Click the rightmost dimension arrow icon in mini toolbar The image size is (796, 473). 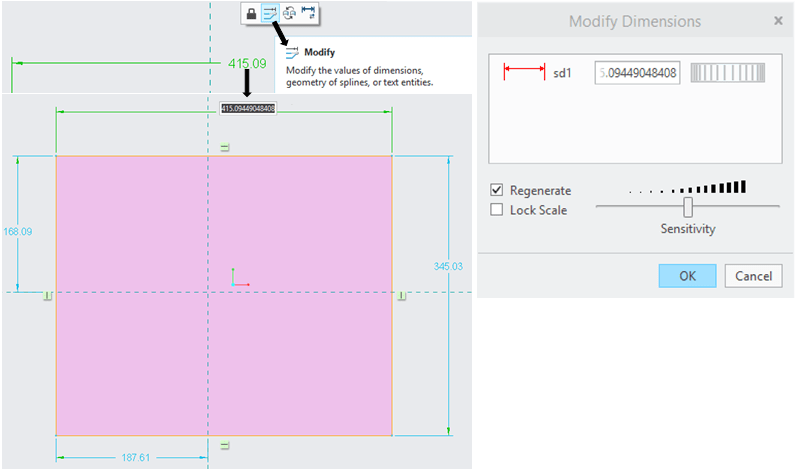tap(308, 13)
